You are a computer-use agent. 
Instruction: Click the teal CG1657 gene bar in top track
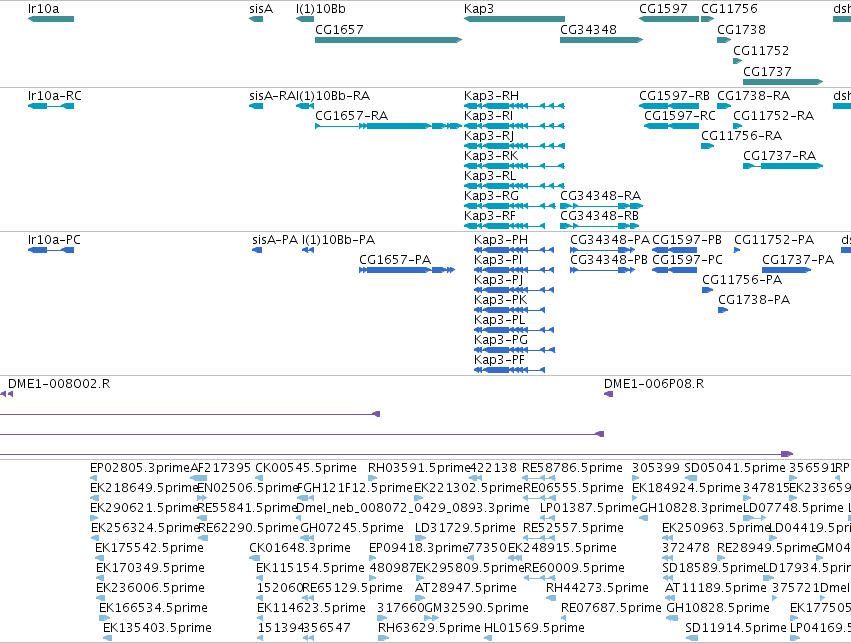click(389, 40)
